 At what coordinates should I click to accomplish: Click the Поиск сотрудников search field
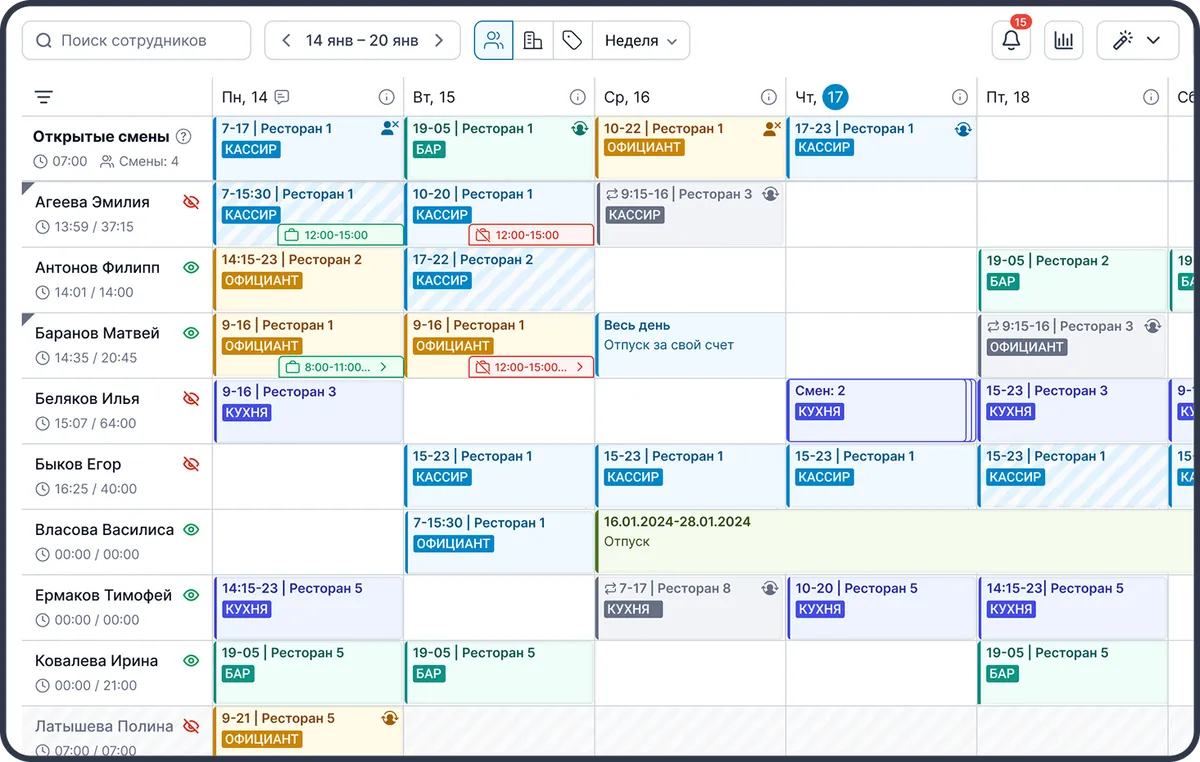coord(136,41)
